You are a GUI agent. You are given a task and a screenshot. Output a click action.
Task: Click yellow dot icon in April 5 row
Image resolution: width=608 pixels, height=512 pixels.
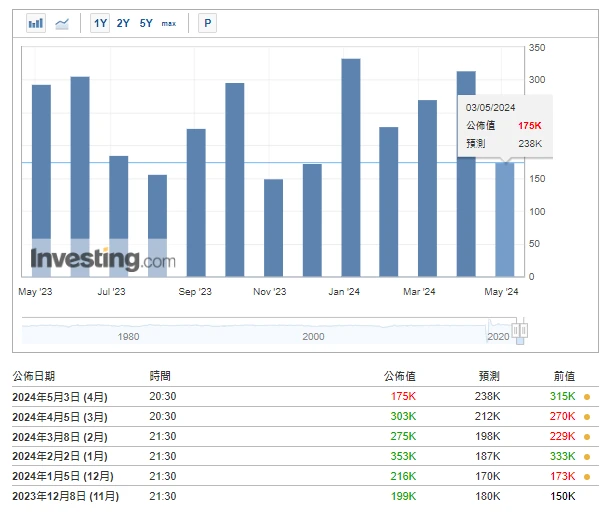(587, 416)
